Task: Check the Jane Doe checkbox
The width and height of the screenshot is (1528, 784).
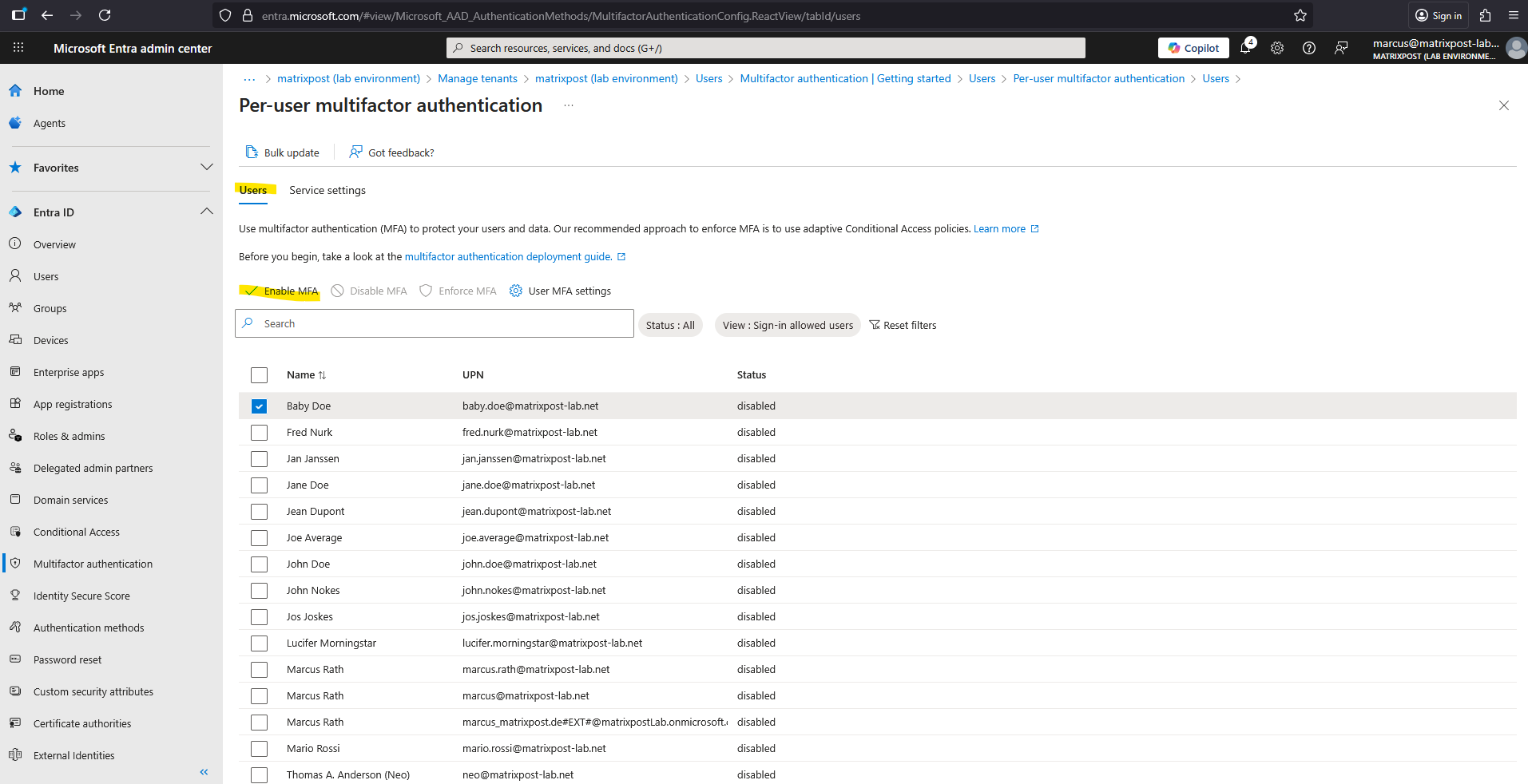Action: point(259,485)
